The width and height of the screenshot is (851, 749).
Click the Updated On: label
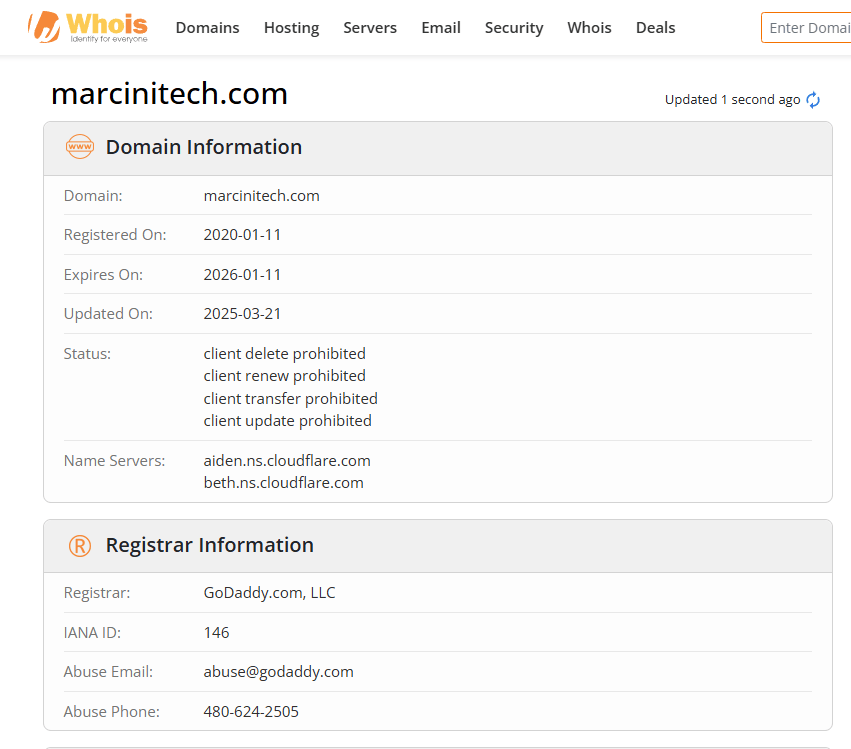pos(108,314)
